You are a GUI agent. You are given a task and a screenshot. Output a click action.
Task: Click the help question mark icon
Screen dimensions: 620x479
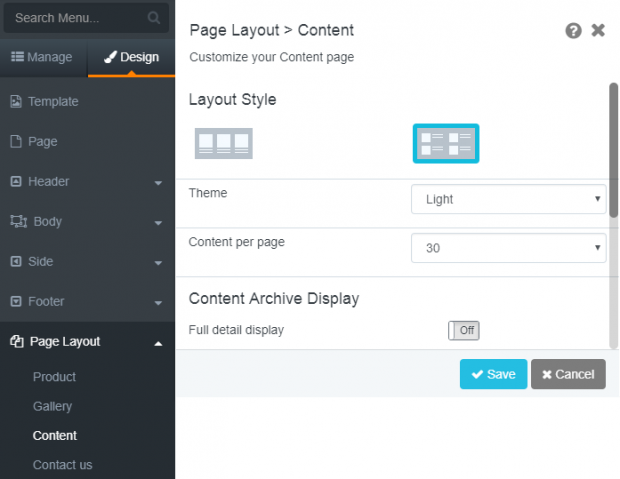pyautogui.click(x=573, y=30)
